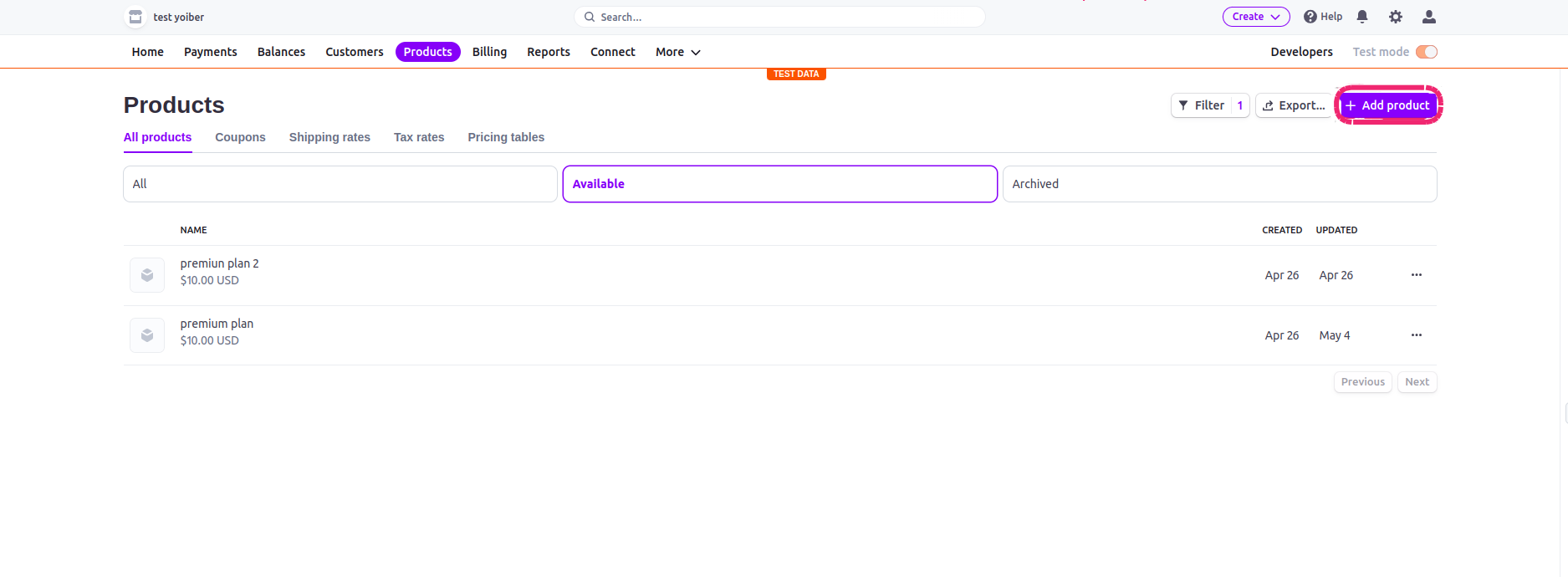The height and width of the screenshot is (577, 1568).
Task: Open more options for premiun plan 2
Action: coord(1417,275)
